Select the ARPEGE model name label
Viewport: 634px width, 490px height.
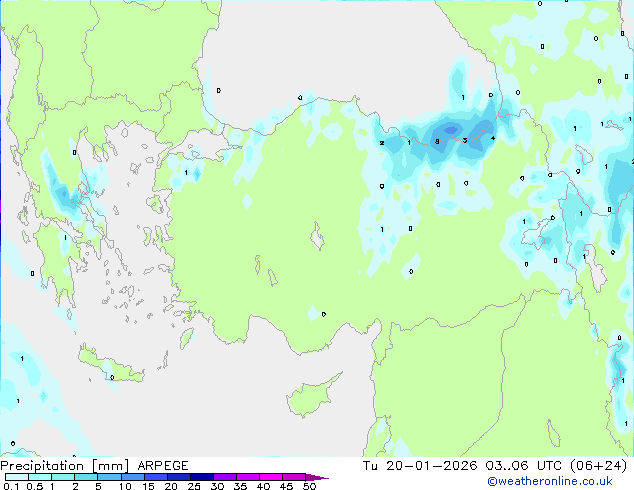[x=163, y=466]
